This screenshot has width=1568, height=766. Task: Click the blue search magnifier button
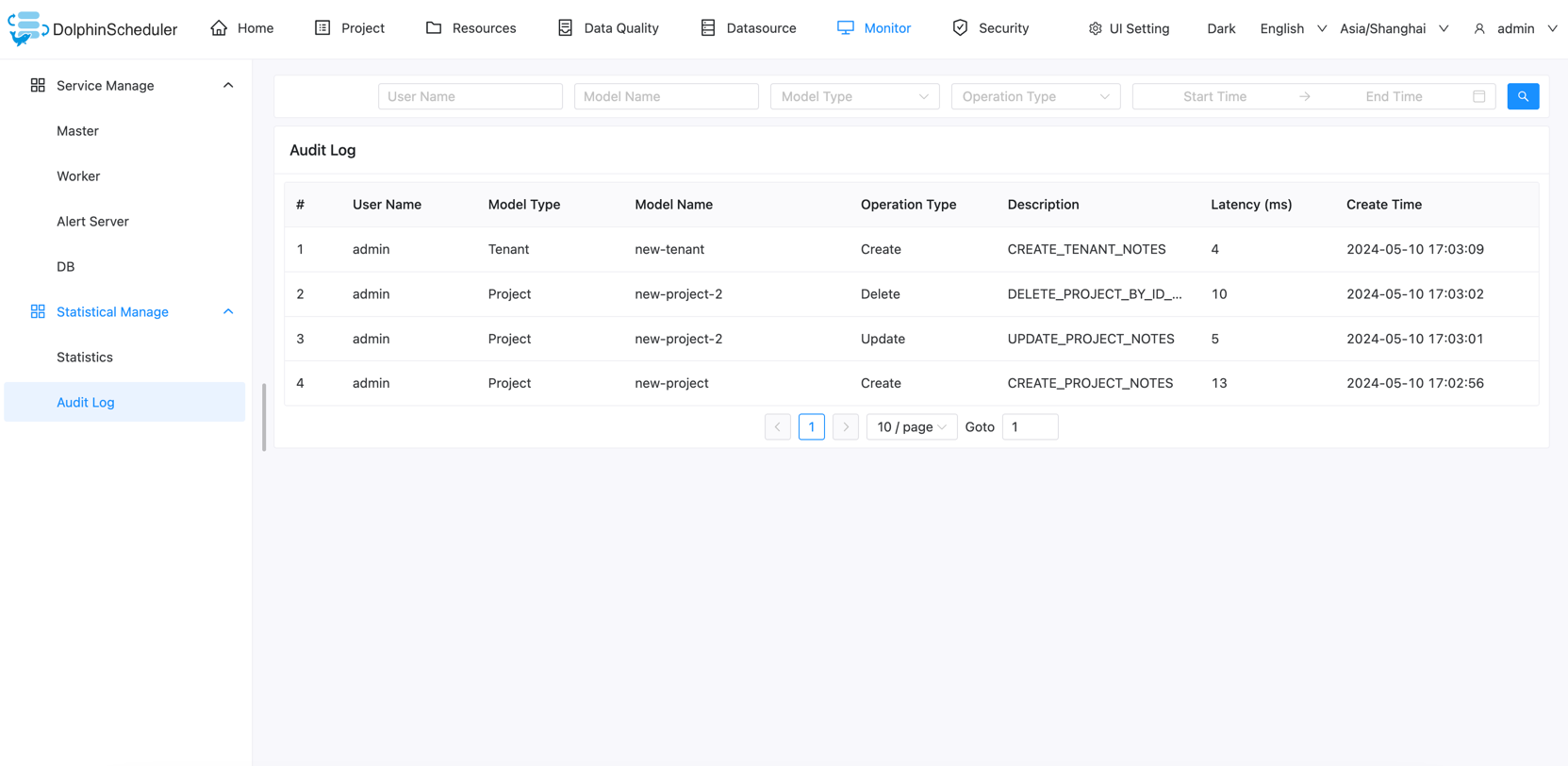pos(1523,96)
